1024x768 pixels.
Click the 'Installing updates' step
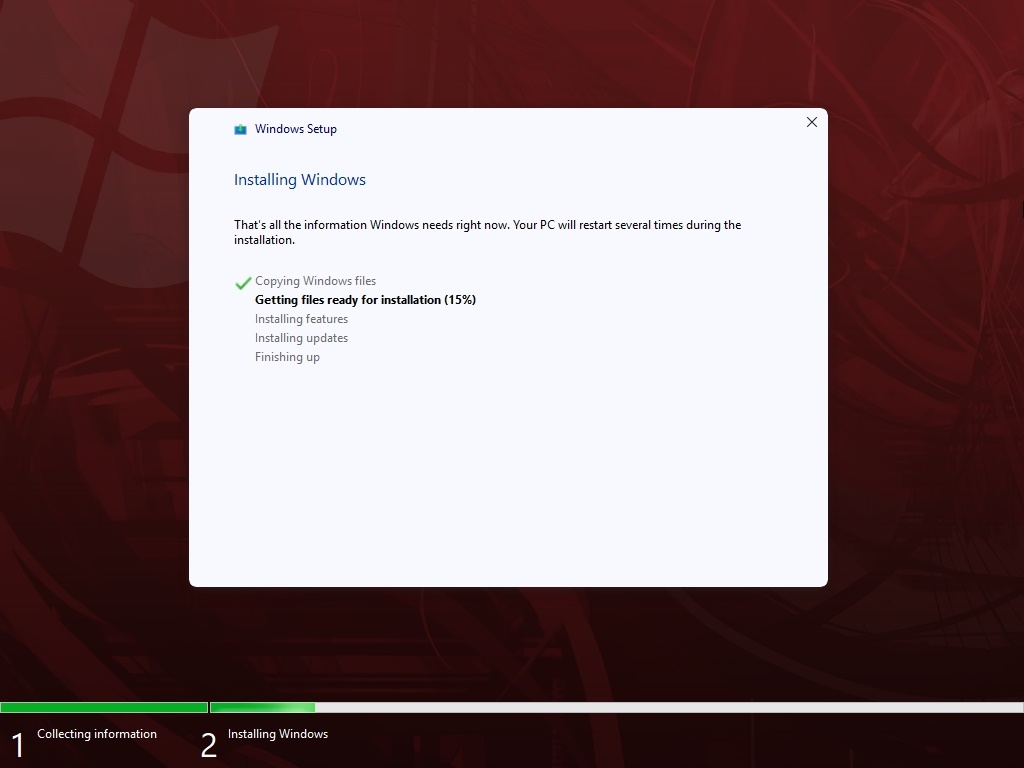[301, 338]
